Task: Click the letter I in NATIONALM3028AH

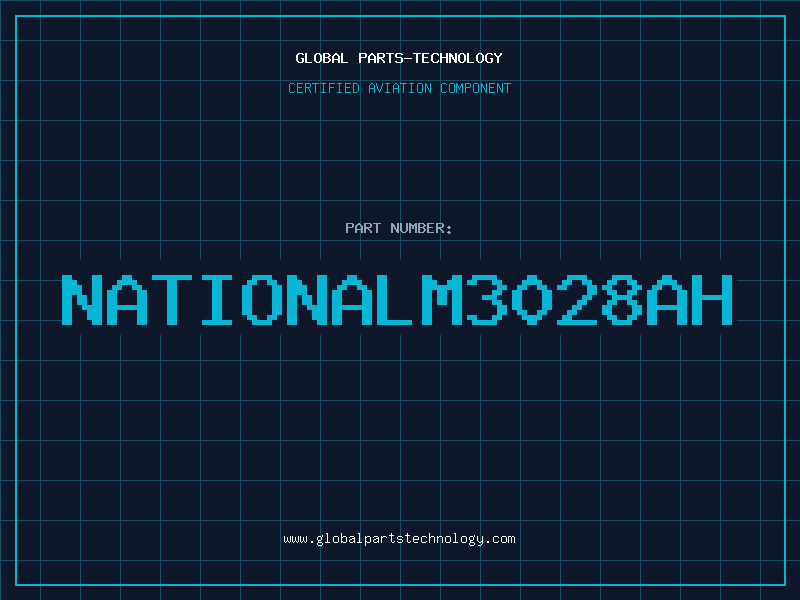Action: click(x=217, y=300)
